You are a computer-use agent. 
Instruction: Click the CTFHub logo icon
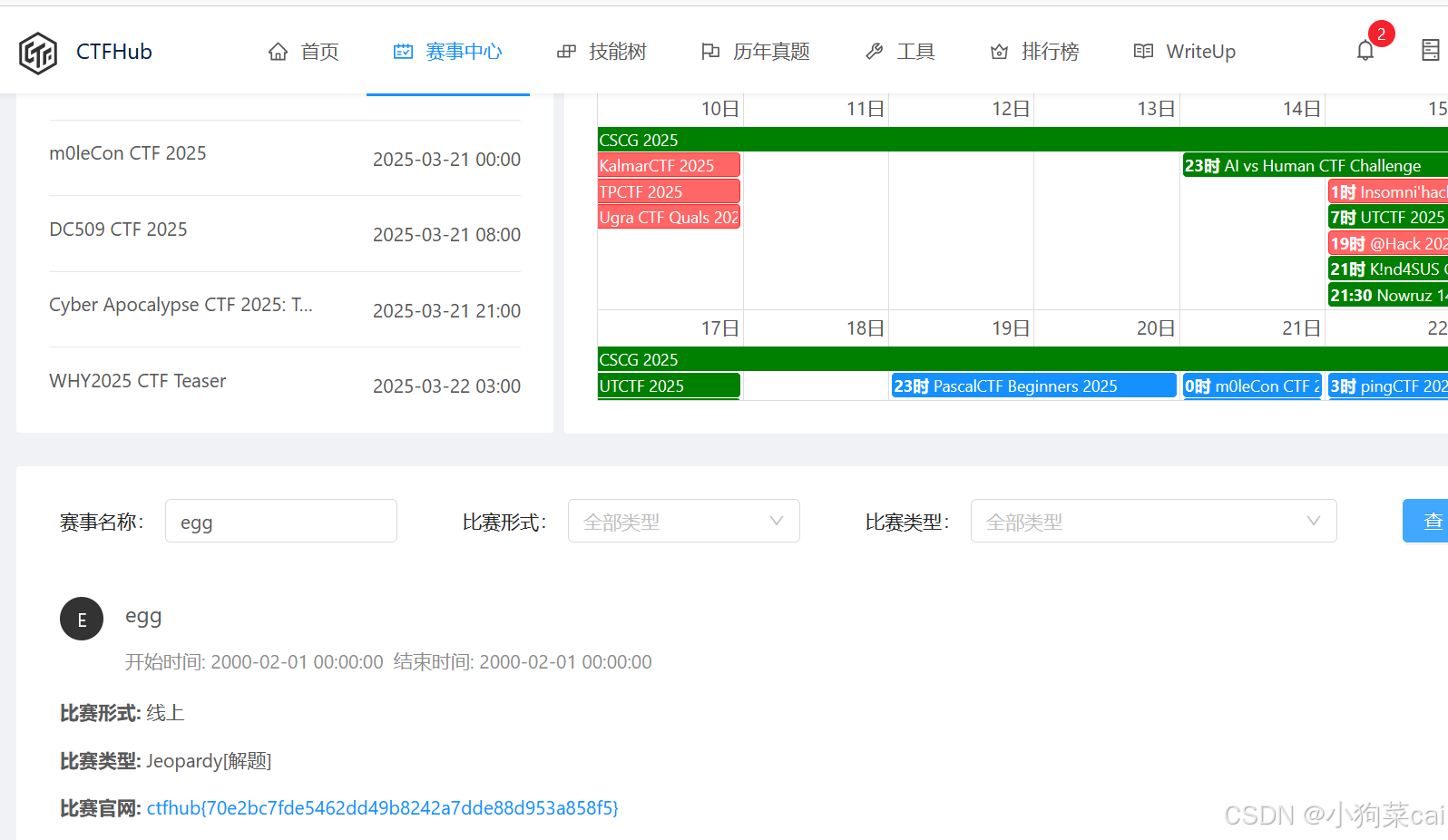coord(38,53)
